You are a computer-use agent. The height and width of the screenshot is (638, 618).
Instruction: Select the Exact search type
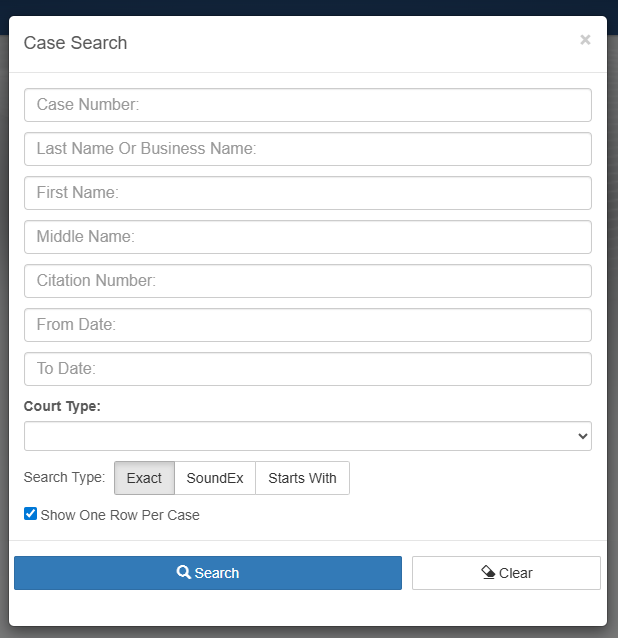(144, 478)
